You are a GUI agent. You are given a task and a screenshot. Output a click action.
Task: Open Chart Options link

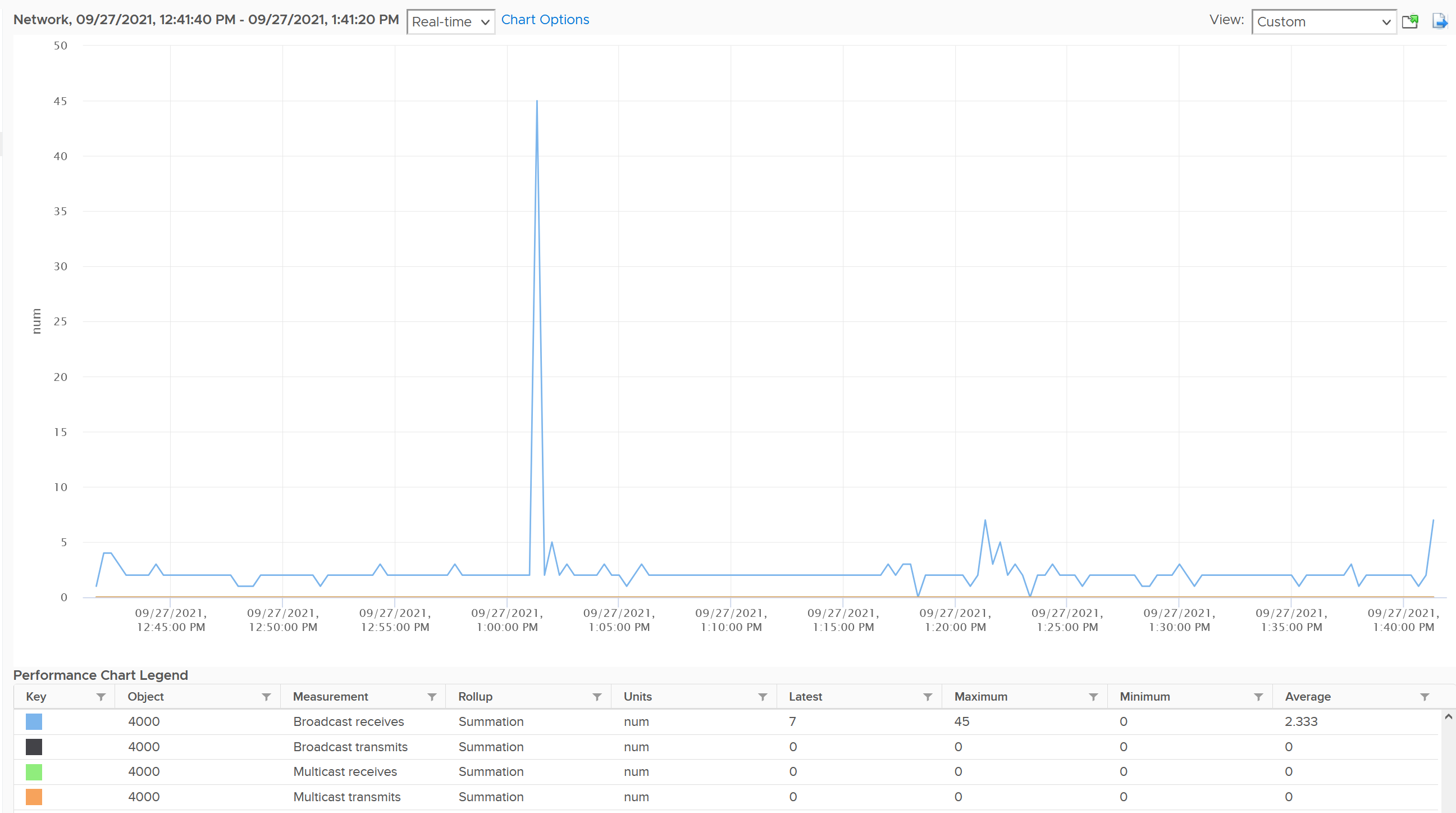click(x=545, y=20)
